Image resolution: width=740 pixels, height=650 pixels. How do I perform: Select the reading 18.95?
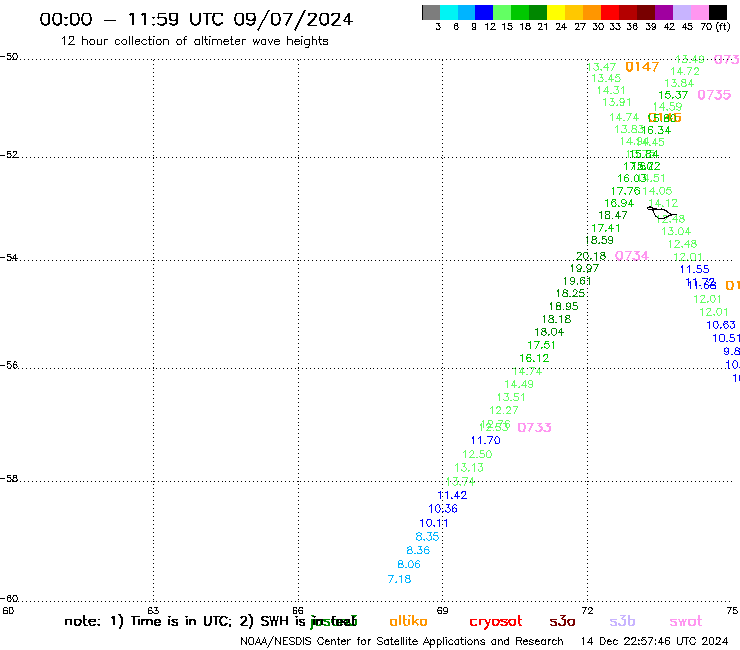pyautogui.click(x=563, y=306)
